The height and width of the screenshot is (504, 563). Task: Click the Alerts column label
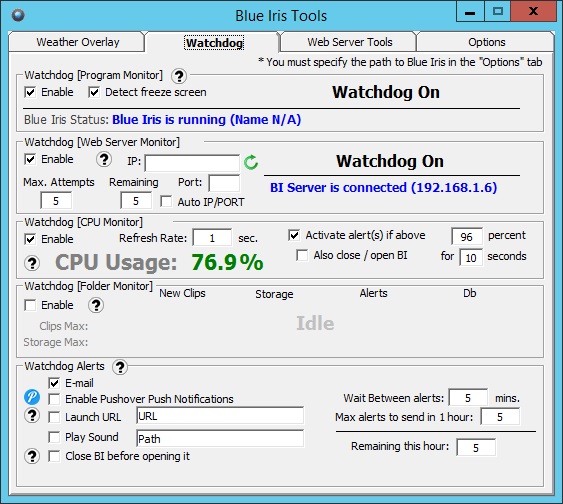tap(373, 293)
